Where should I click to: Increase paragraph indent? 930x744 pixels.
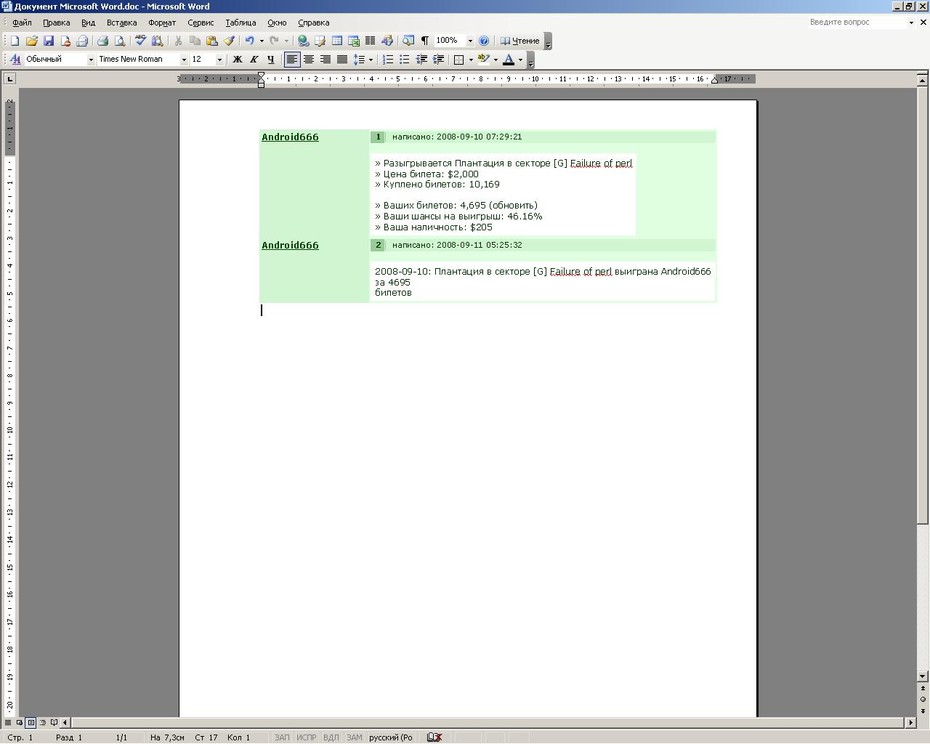pyautogui.click(x=438, y=59)
